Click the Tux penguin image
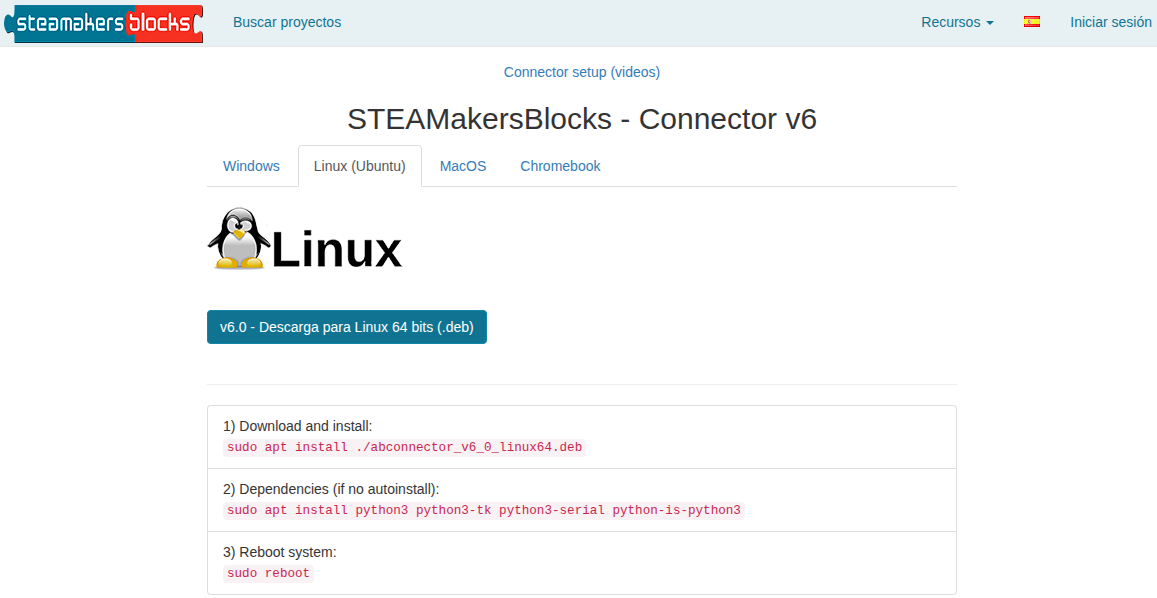This screenshot has height=598, width=1157. (x=238, y=240)
